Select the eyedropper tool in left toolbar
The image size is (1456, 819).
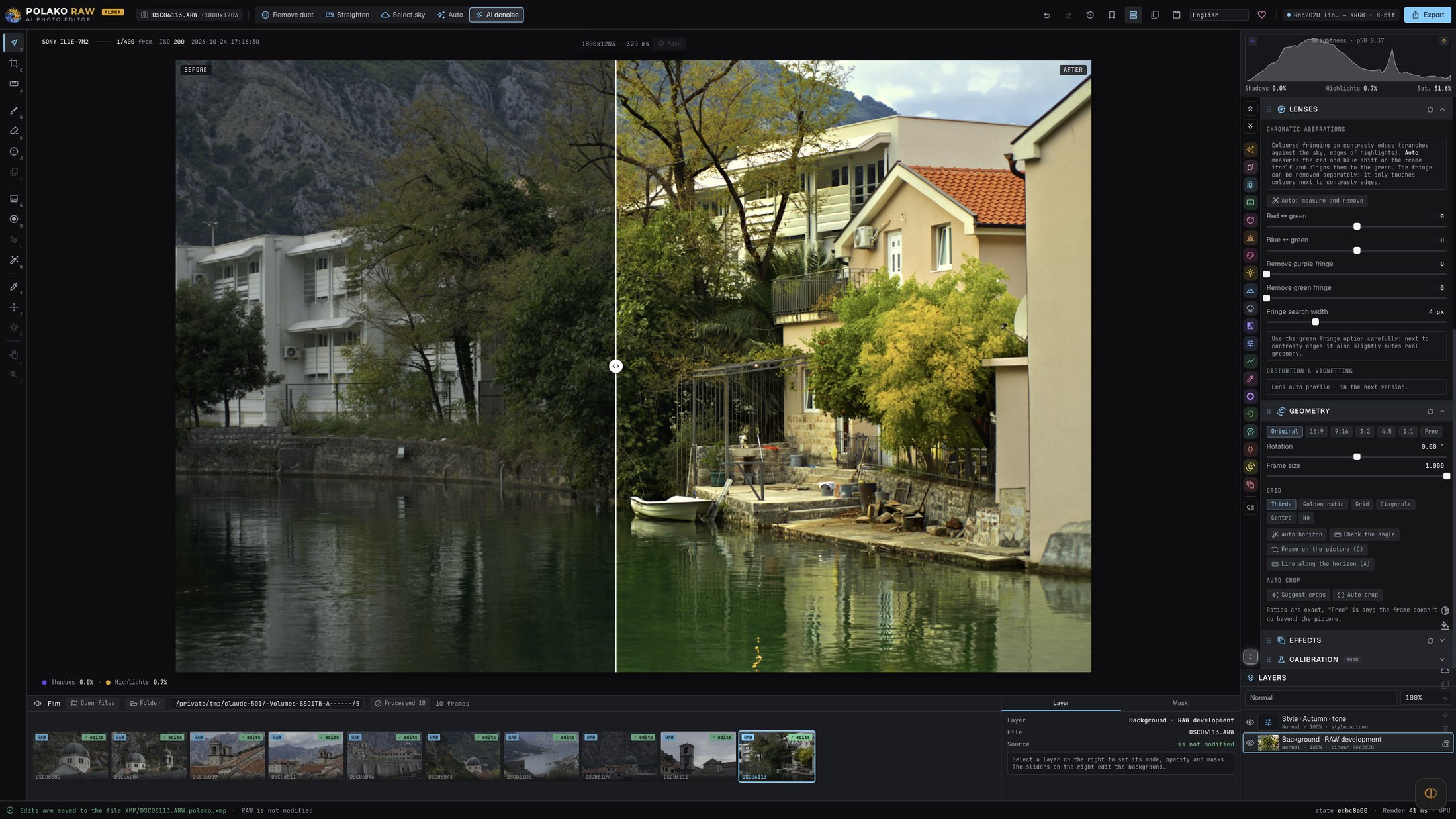point(14,287)
